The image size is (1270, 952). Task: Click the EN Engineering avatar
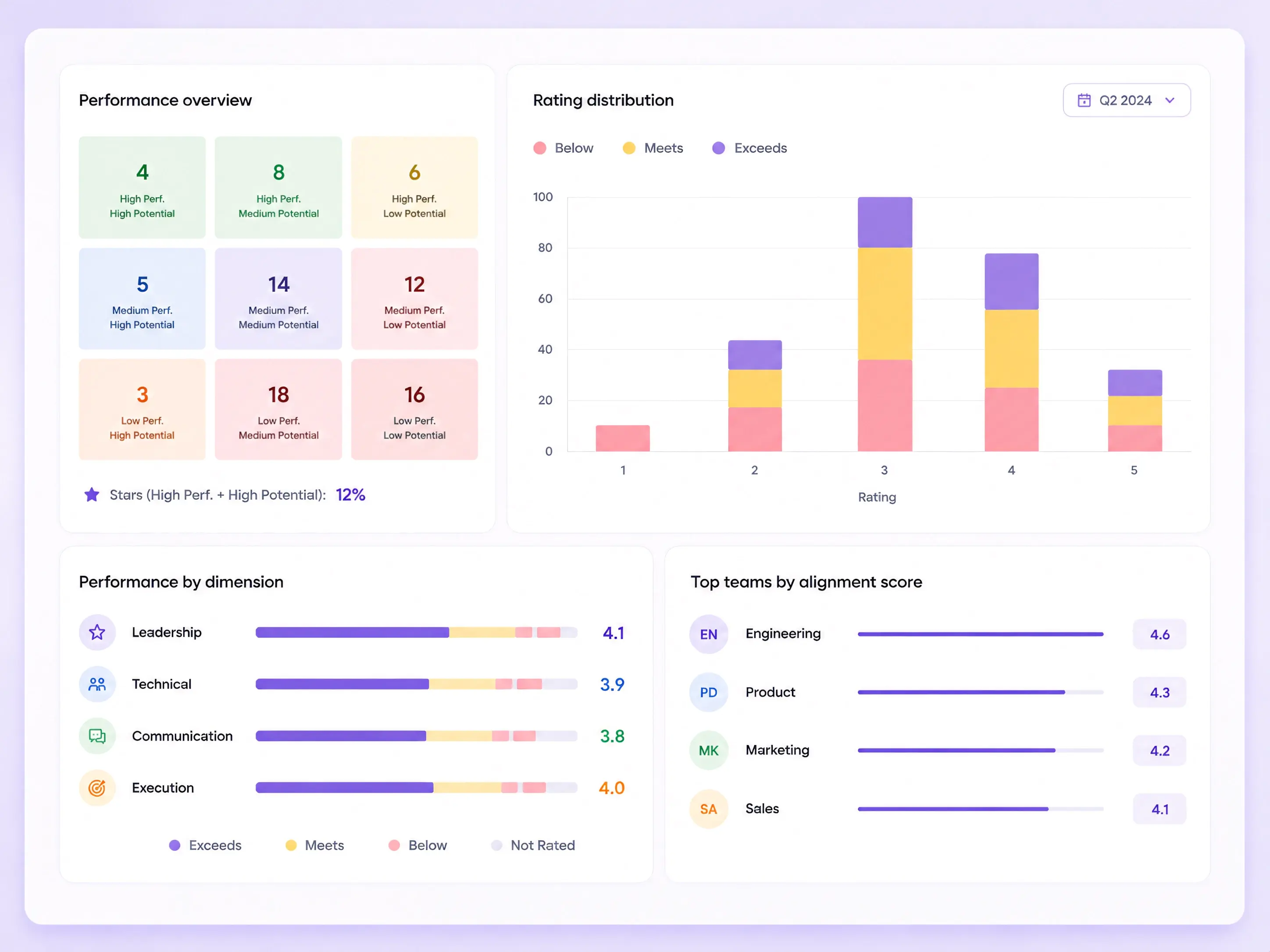pos(709,634)
